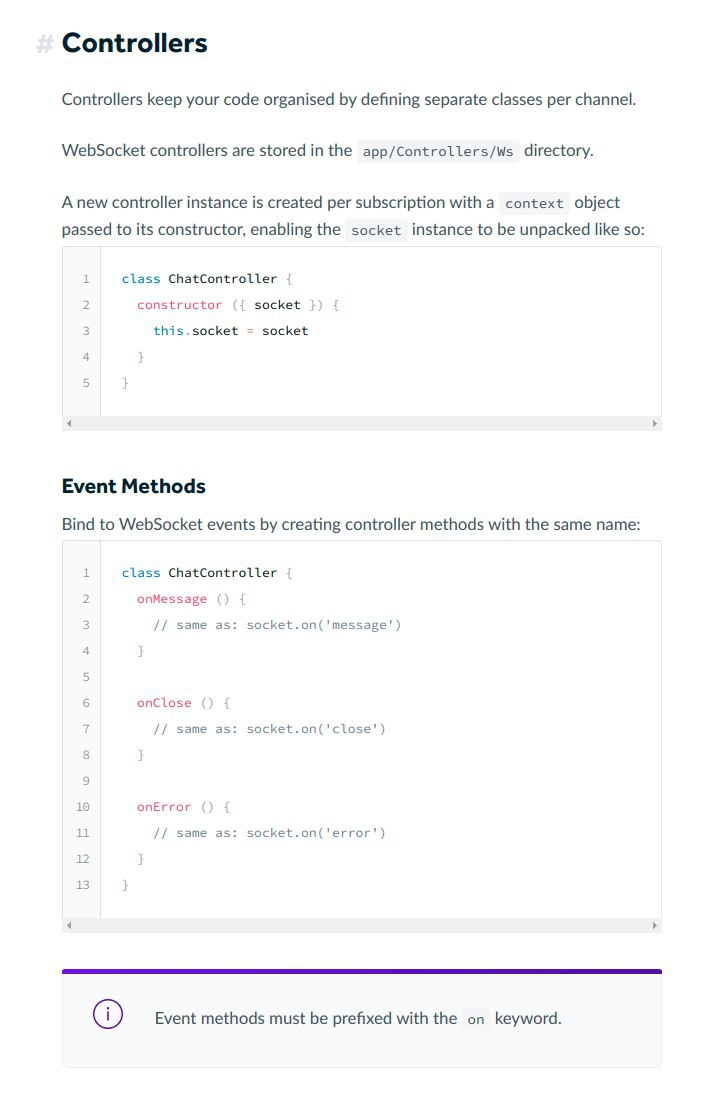Click the left scroll arrow of first code block
This screenshot has width=722, height=1106.
point(68,423)
